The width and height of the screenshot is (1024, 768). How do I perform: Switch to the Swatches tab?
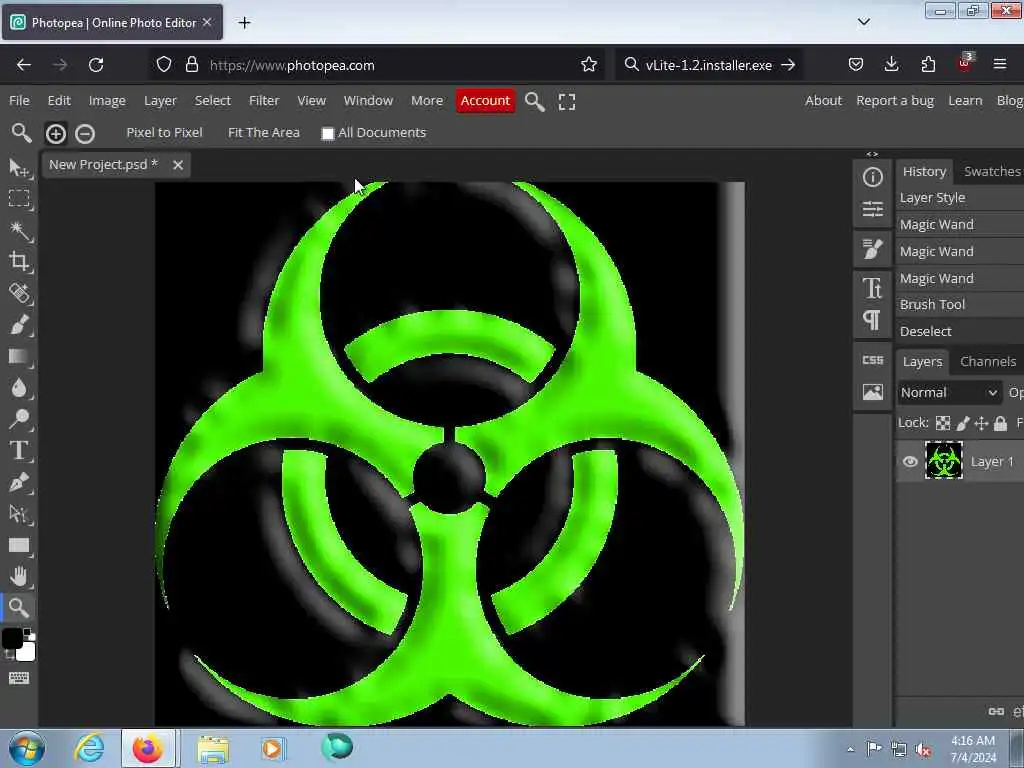[991, 171]
